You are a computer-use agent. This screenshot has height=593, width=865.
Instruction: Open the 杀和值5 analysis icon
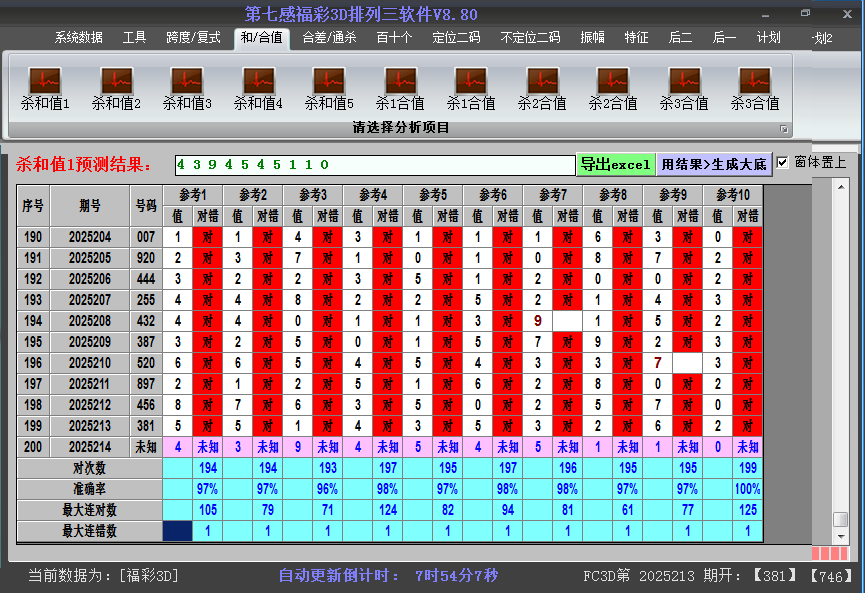pos(329,89)
